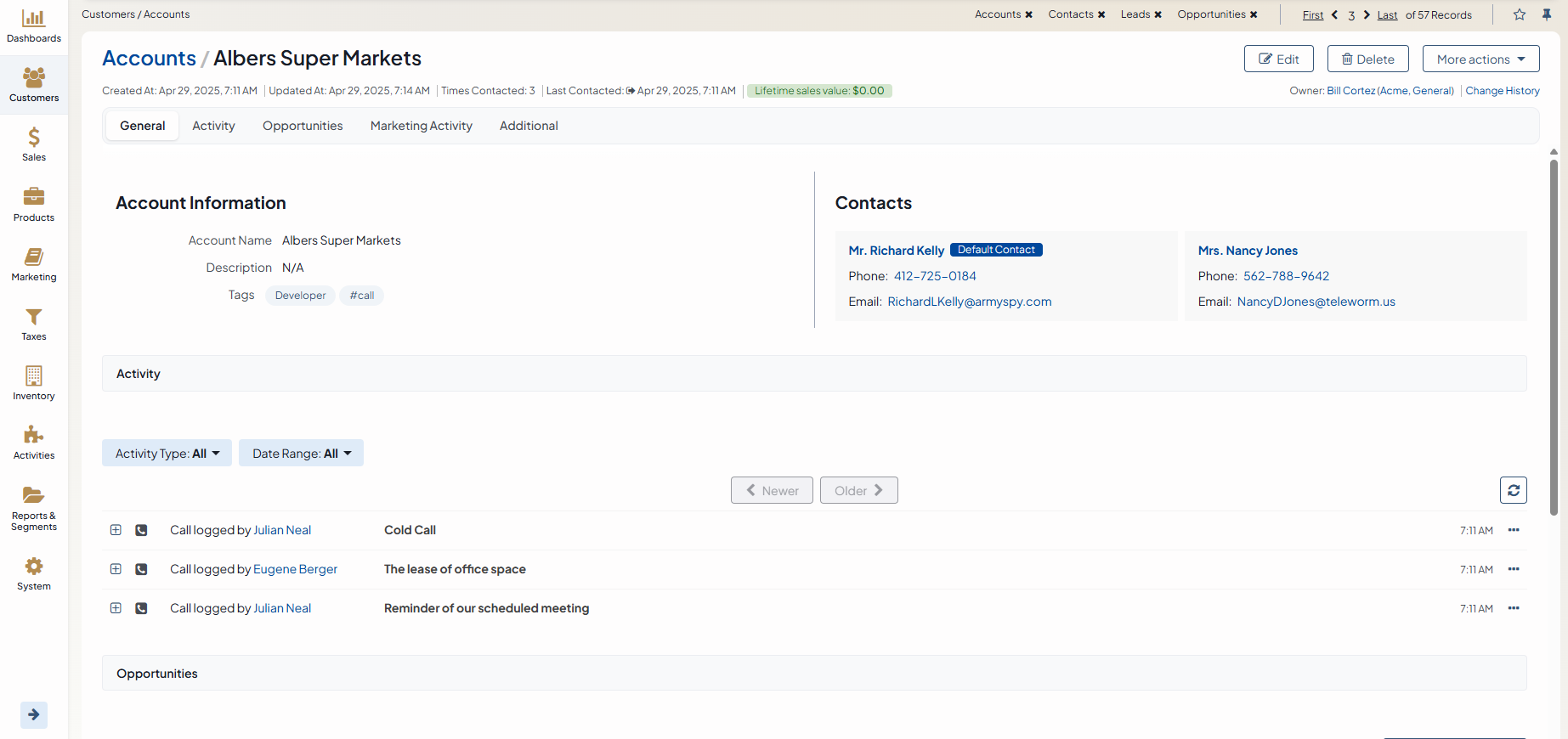Mark page as favorite with star icon

coord(1520,14)
